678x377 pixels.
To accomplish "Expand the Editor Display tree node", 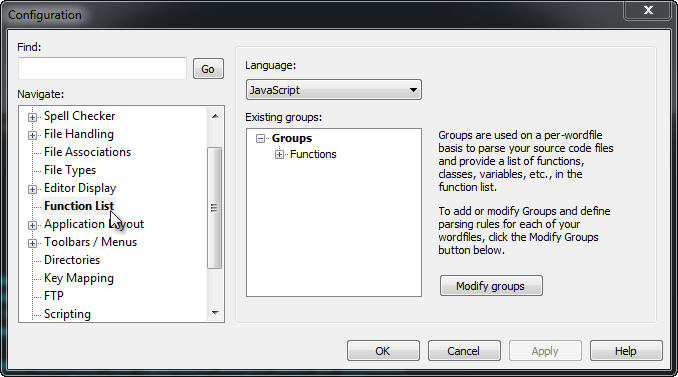I will pos(32,189).
